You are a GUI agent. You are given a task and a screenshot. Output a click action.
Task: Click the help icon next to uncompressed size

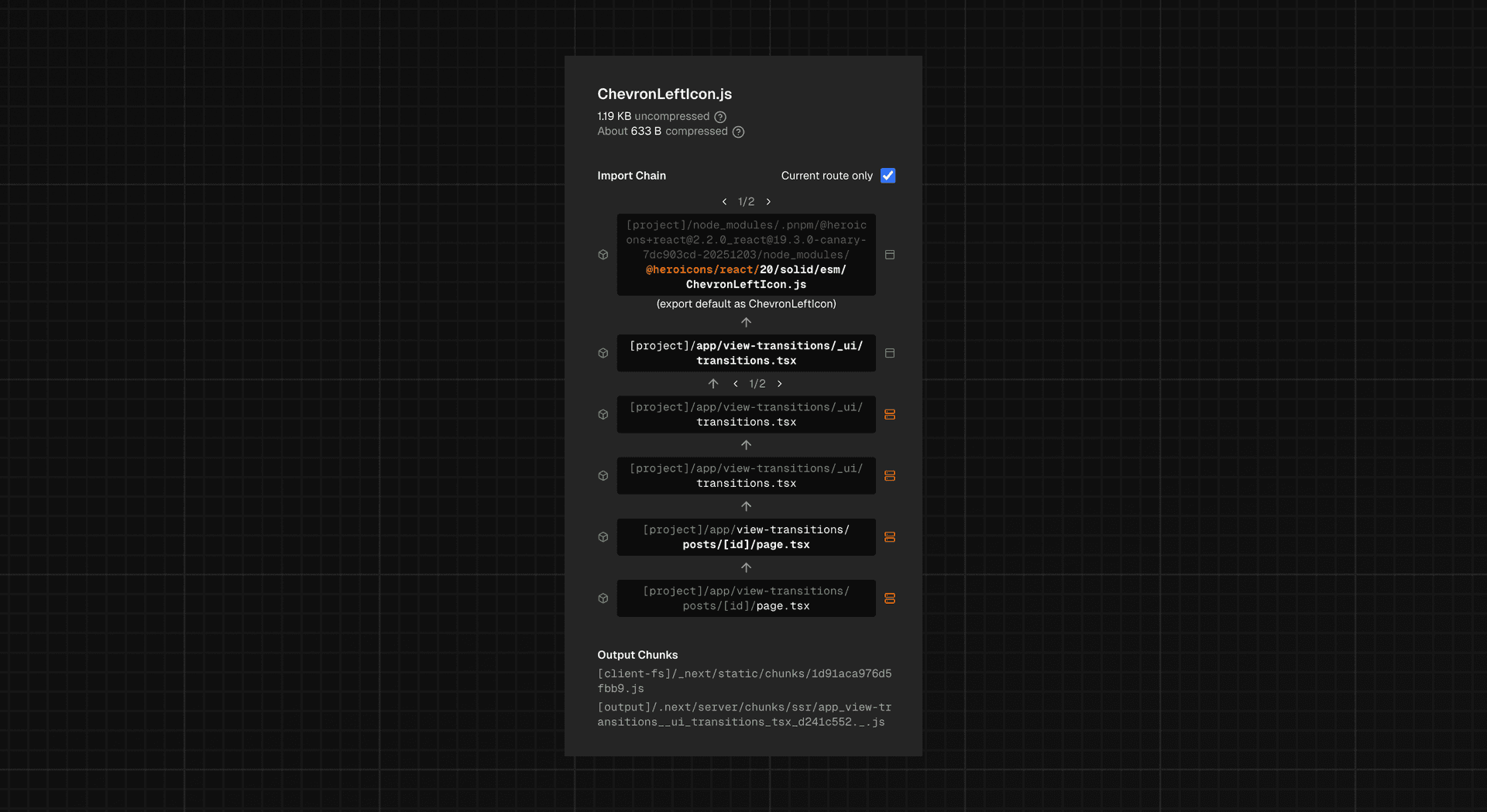[720, 116]
